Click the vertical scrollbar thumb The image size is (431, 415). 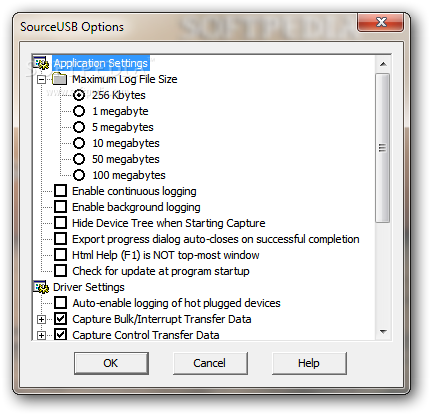click(383, 148)
